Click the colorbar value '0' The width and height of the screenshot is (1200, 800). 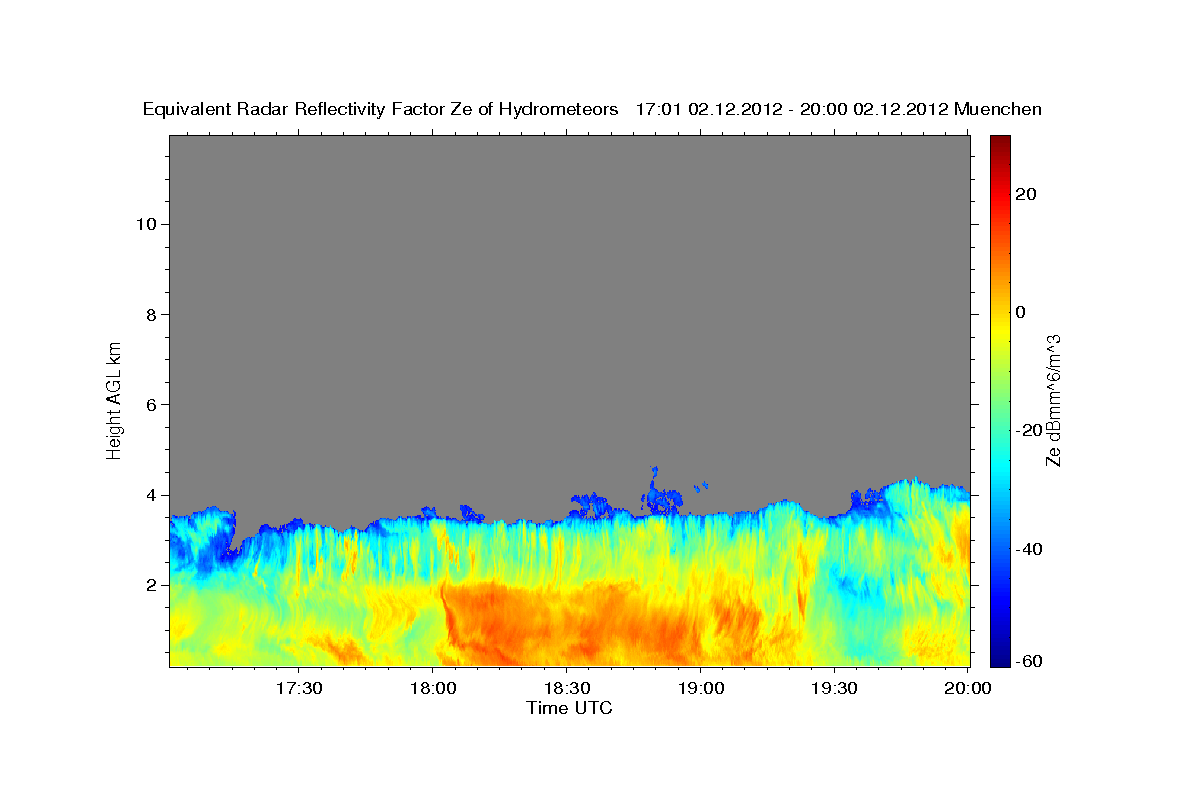point(1020,312)
